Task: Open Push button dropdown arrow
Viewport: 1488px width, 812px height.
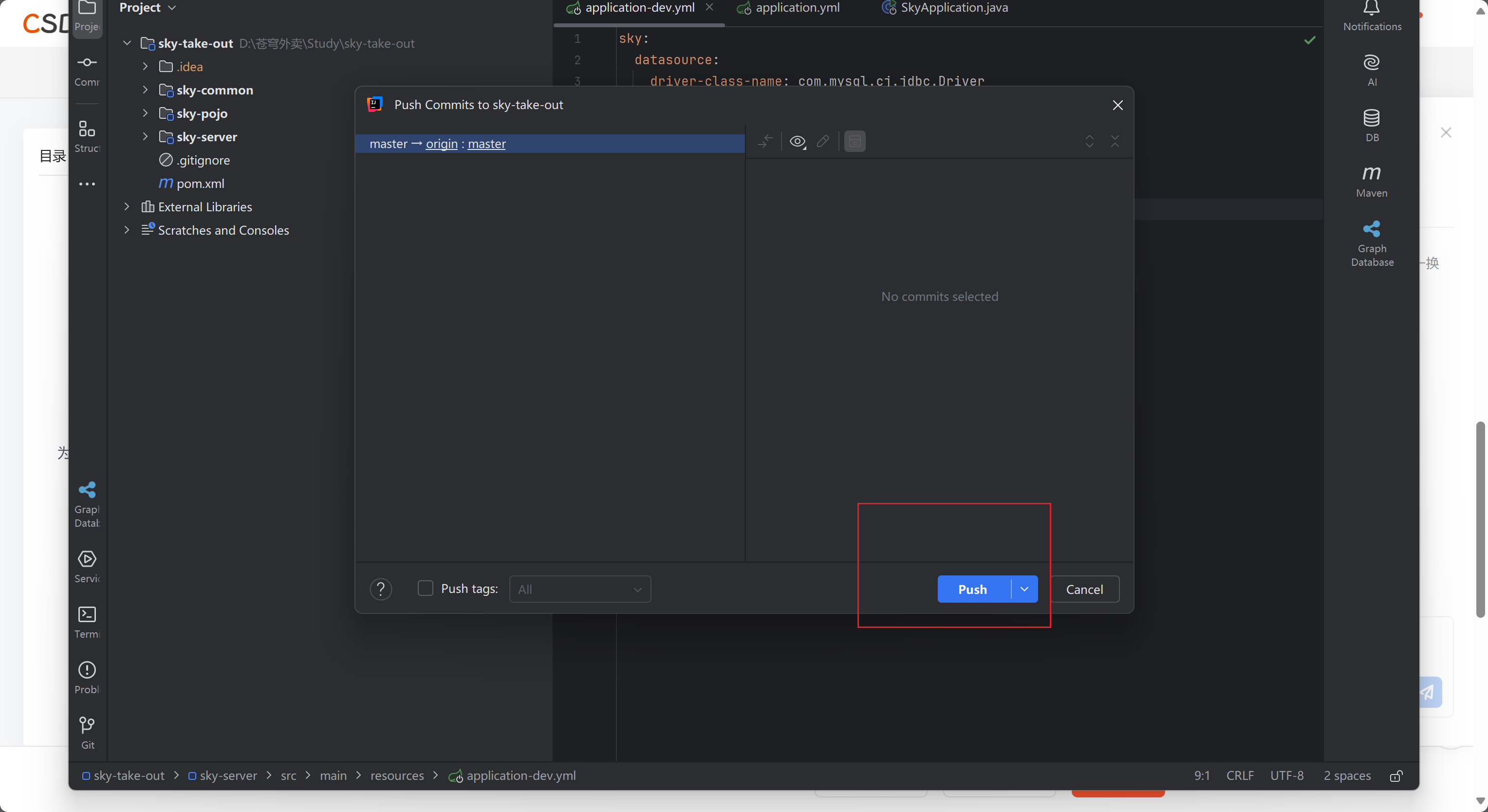Action: (1024, 589)
